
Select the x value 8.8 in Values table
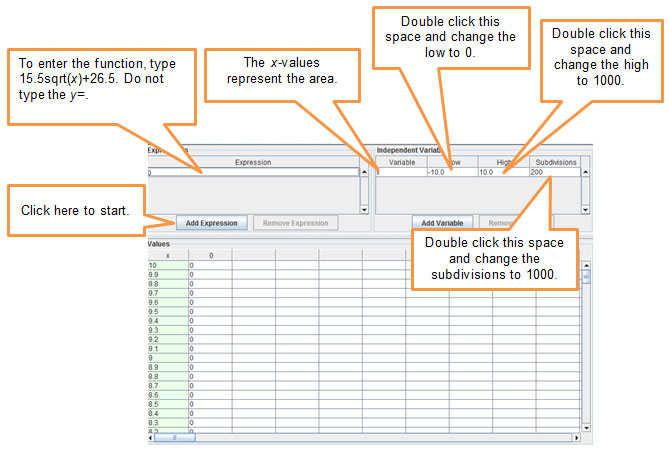click(168, 377)
